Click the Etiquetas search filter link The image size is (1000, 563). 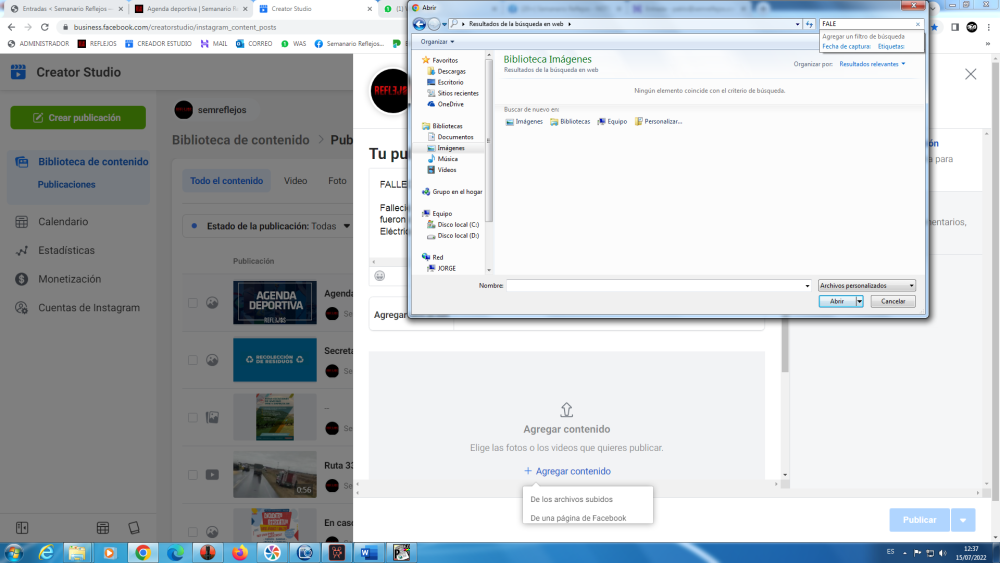coord(891,47)
